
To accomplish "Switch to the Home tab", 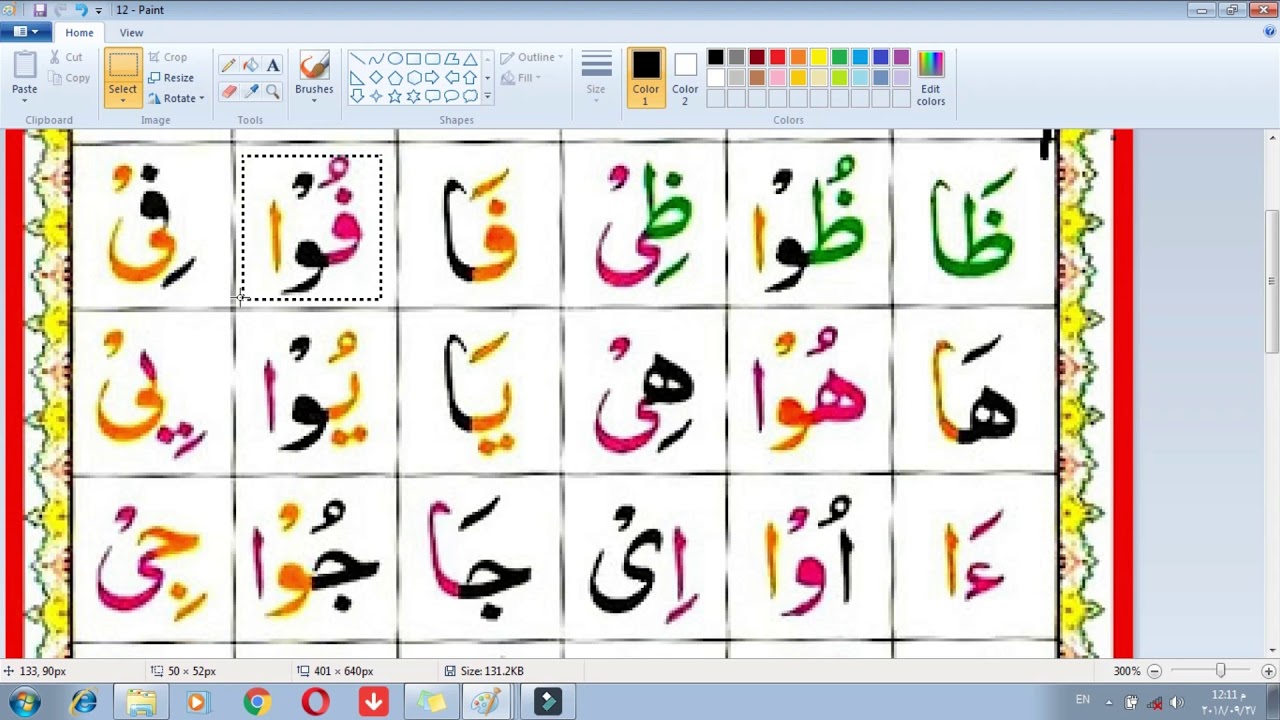I will pyautogui.click(x=79, y=33).
